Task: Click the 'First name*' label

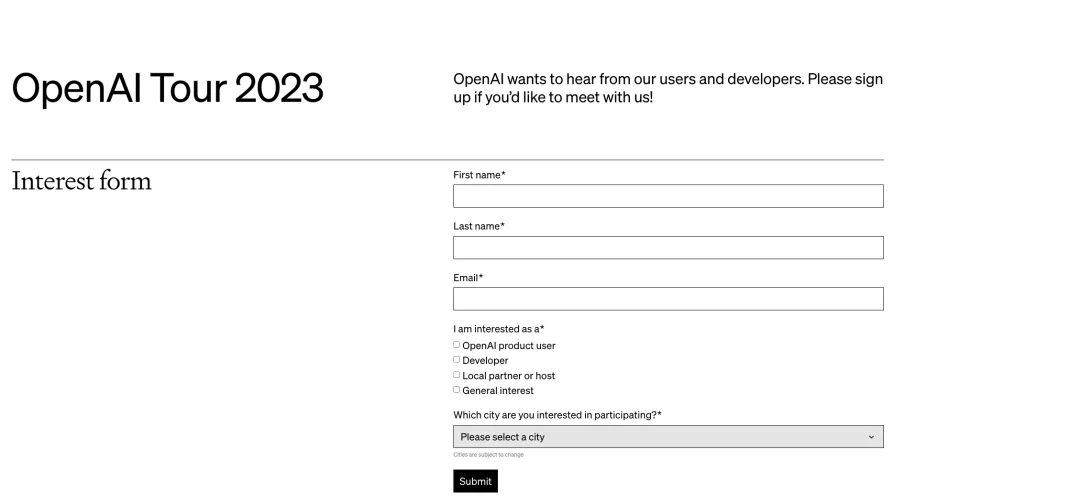Action: click(479, 175)
